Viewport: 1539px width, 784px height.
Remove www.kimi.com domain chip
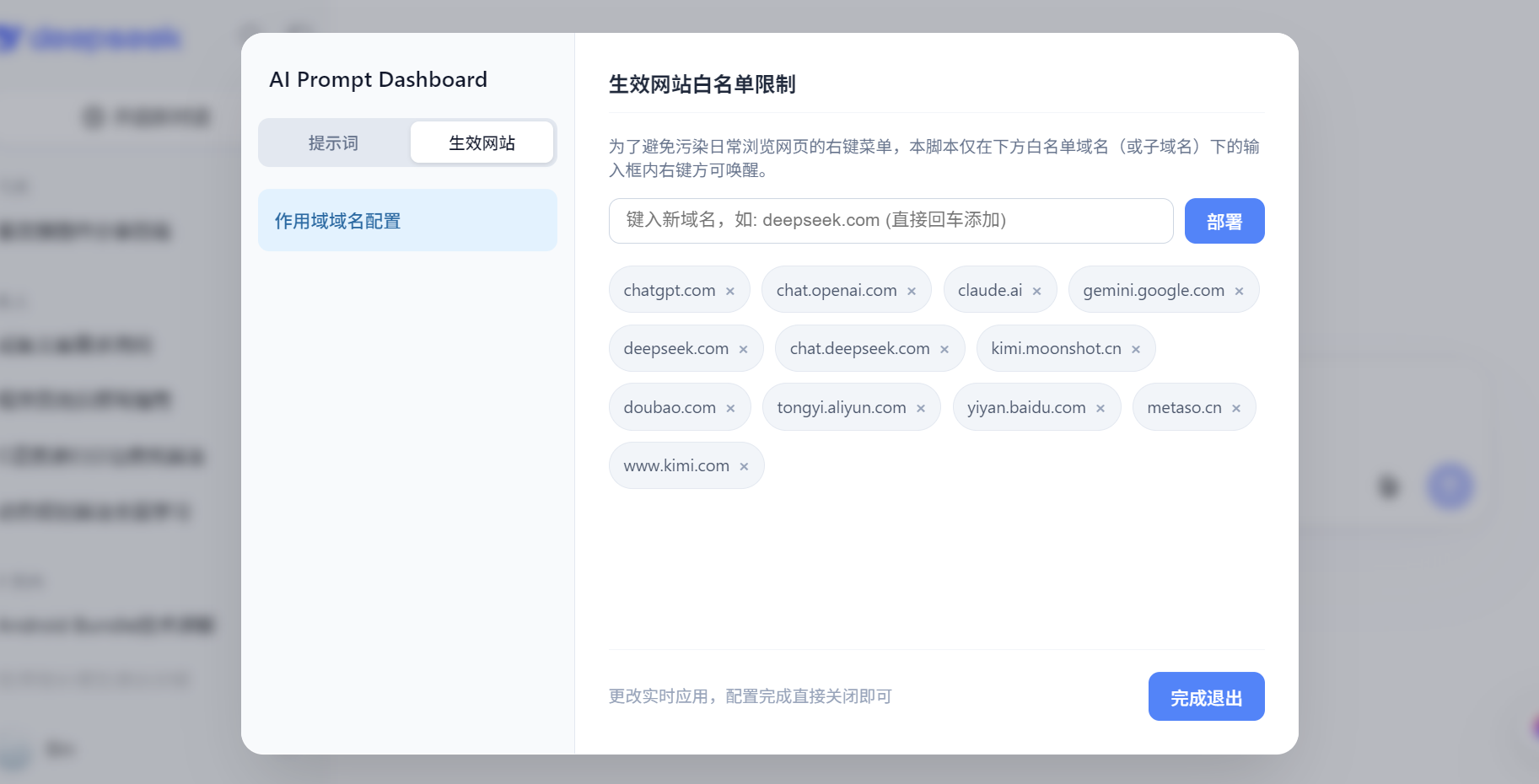[x=744, y=467]
